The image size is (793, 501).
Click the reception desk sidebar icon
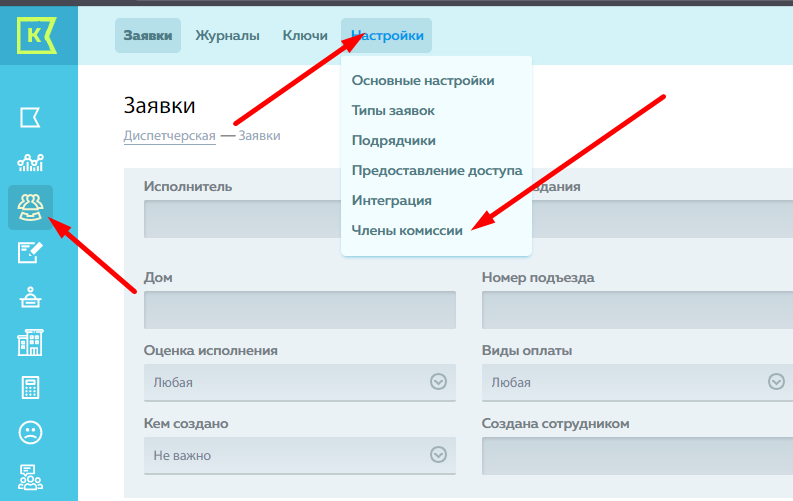pyautogui.click(x=30, y=298)
